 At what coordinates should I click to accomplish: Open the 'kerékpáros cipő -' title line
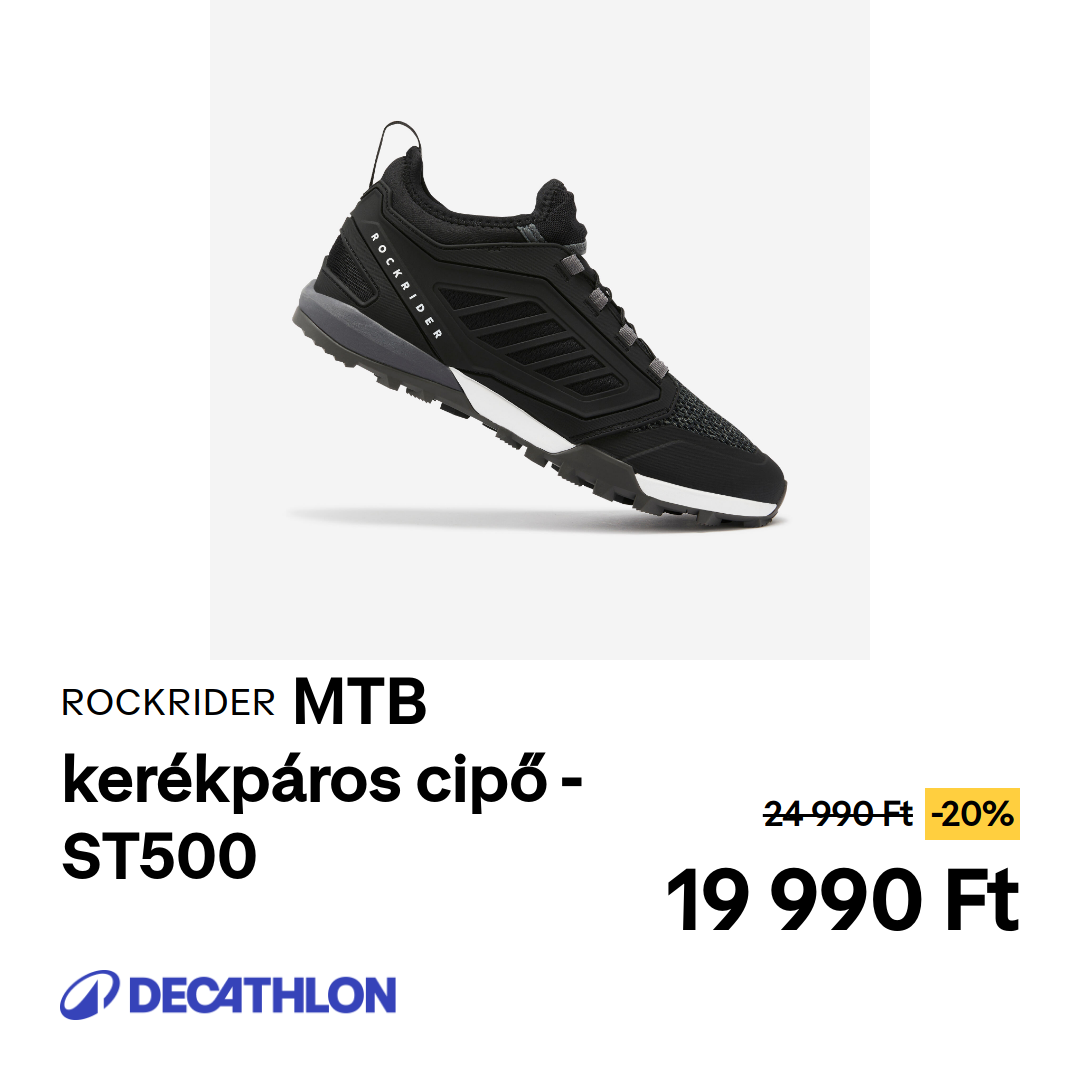(x=322, y=781)
